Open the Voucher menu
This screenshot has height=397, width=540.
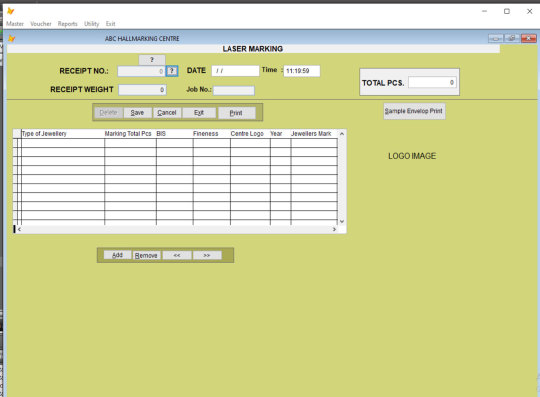(x=41, y=24)
